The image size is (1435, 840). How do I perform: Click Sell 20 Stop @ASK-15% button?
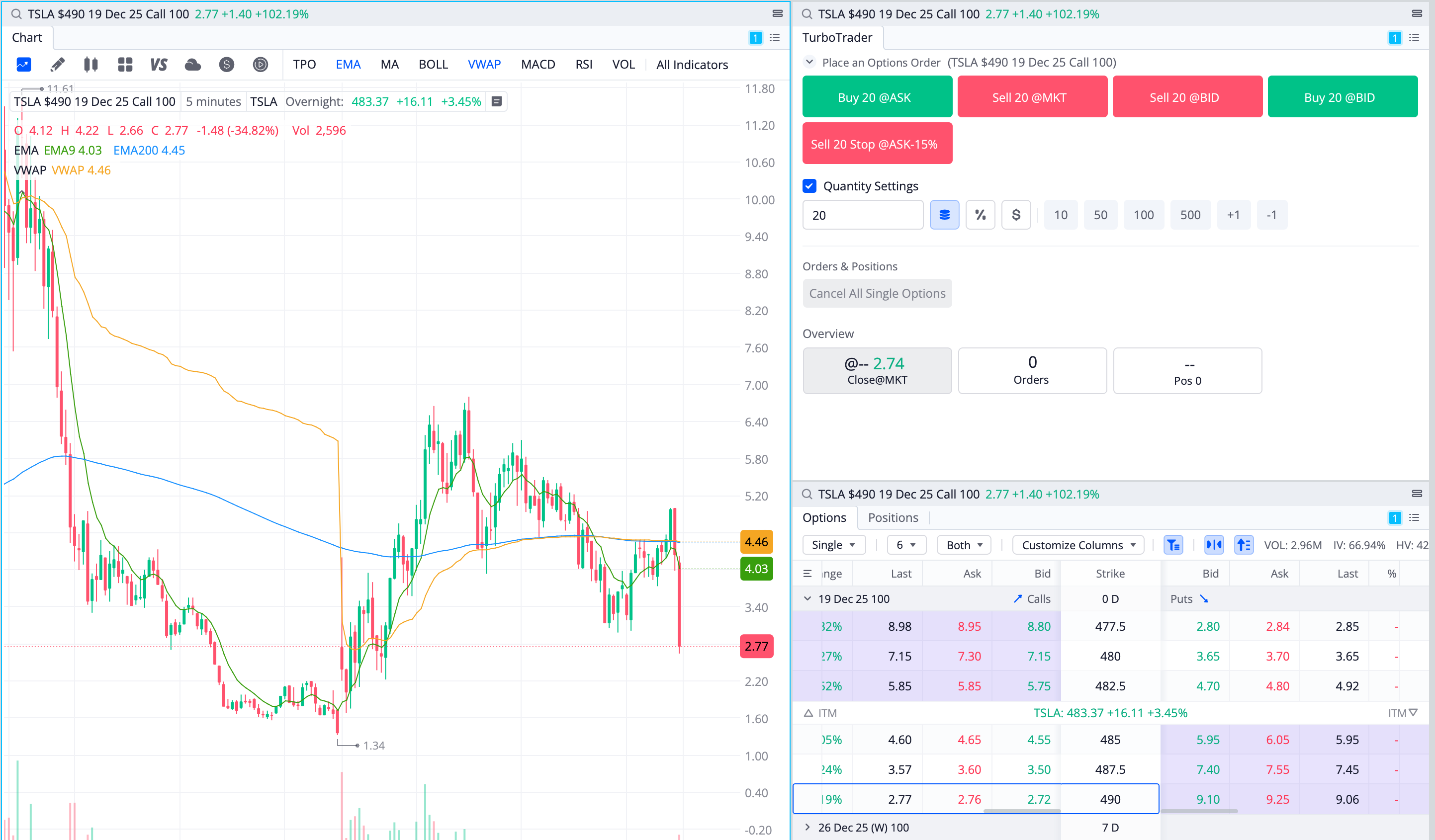(877, 144)
